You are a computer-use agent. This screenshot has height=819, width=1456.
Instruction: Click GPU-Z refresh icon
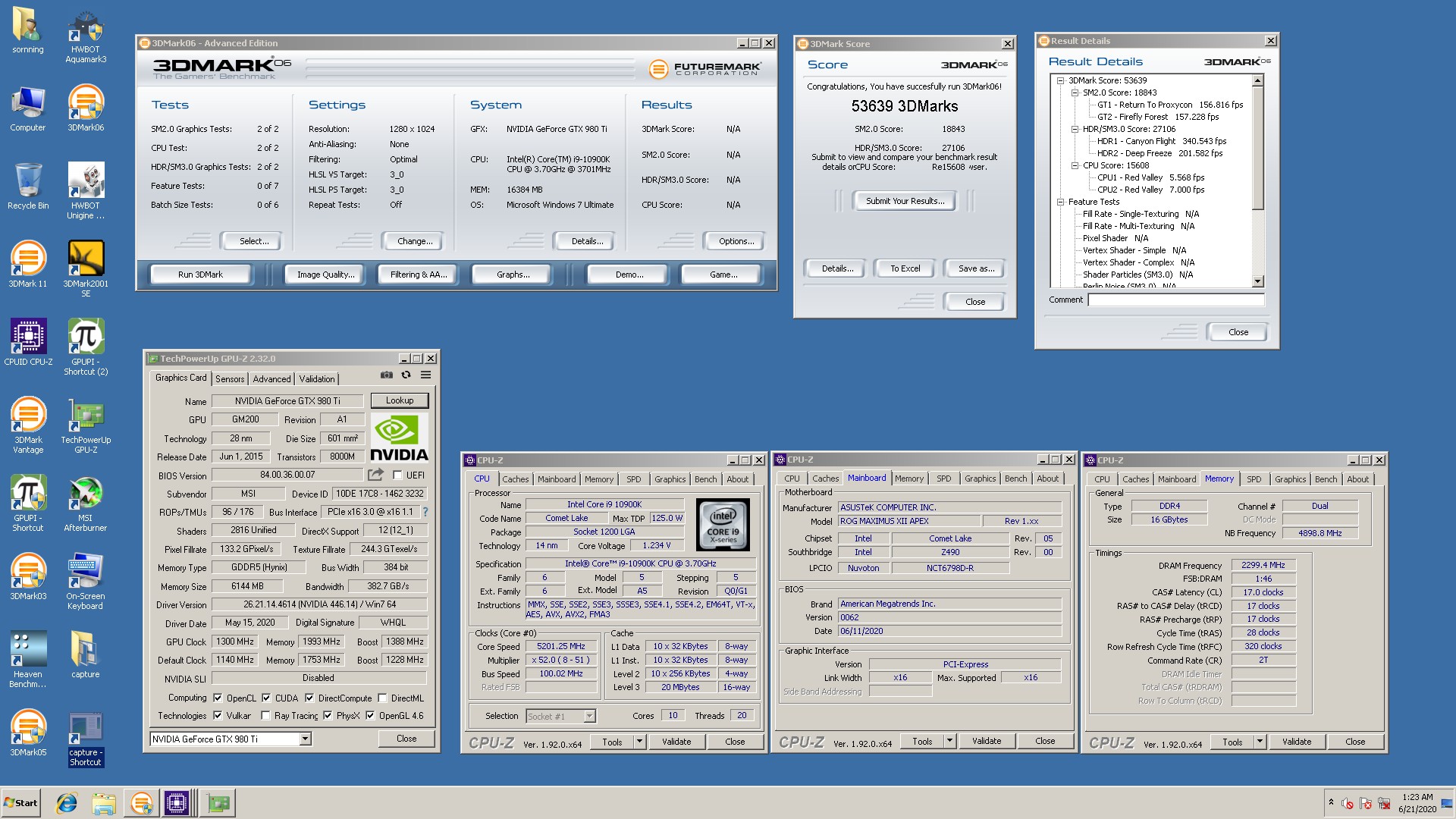[406, 375]
